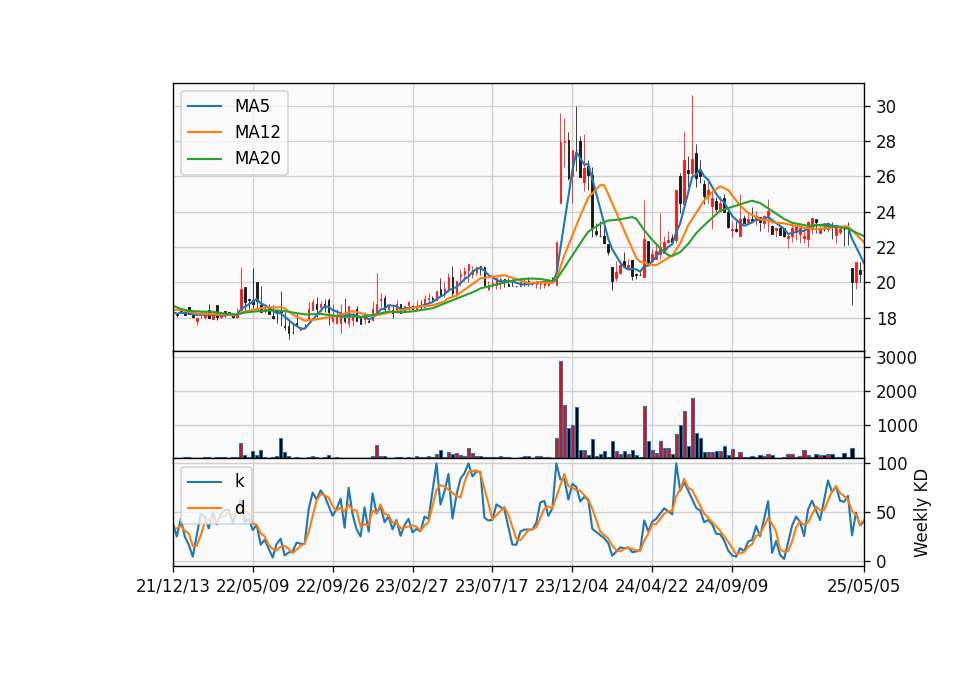Click the Weekly KD axis label
Image resolution: width=960 pixels, height=690 pixels.
pyautogui.click(x=920, y=513)
